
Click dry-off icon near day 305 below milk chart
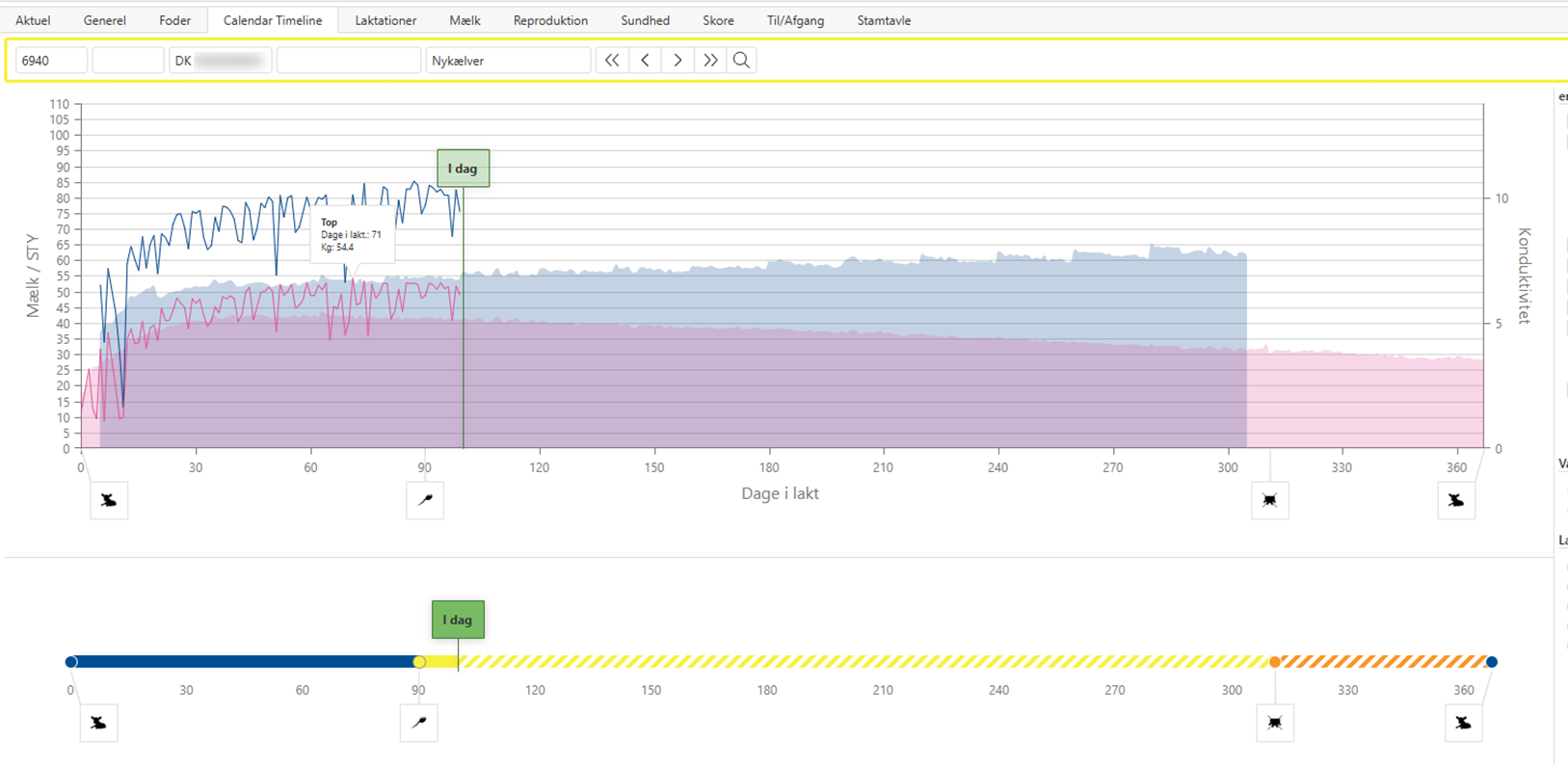1269,501
